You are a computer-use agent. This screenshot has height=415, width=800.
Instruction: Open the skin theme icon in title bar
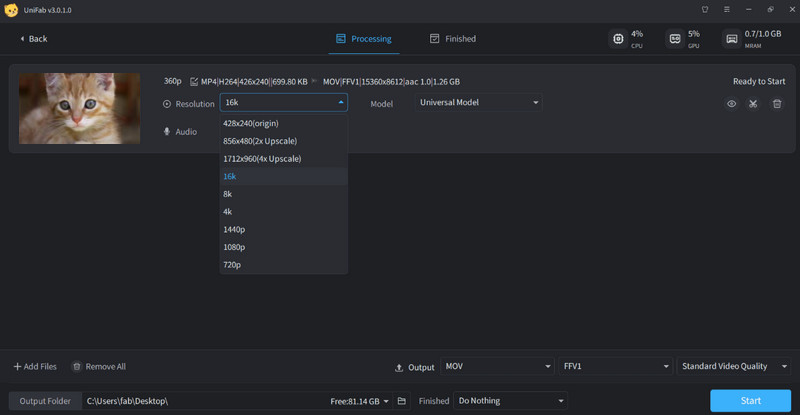706,10
